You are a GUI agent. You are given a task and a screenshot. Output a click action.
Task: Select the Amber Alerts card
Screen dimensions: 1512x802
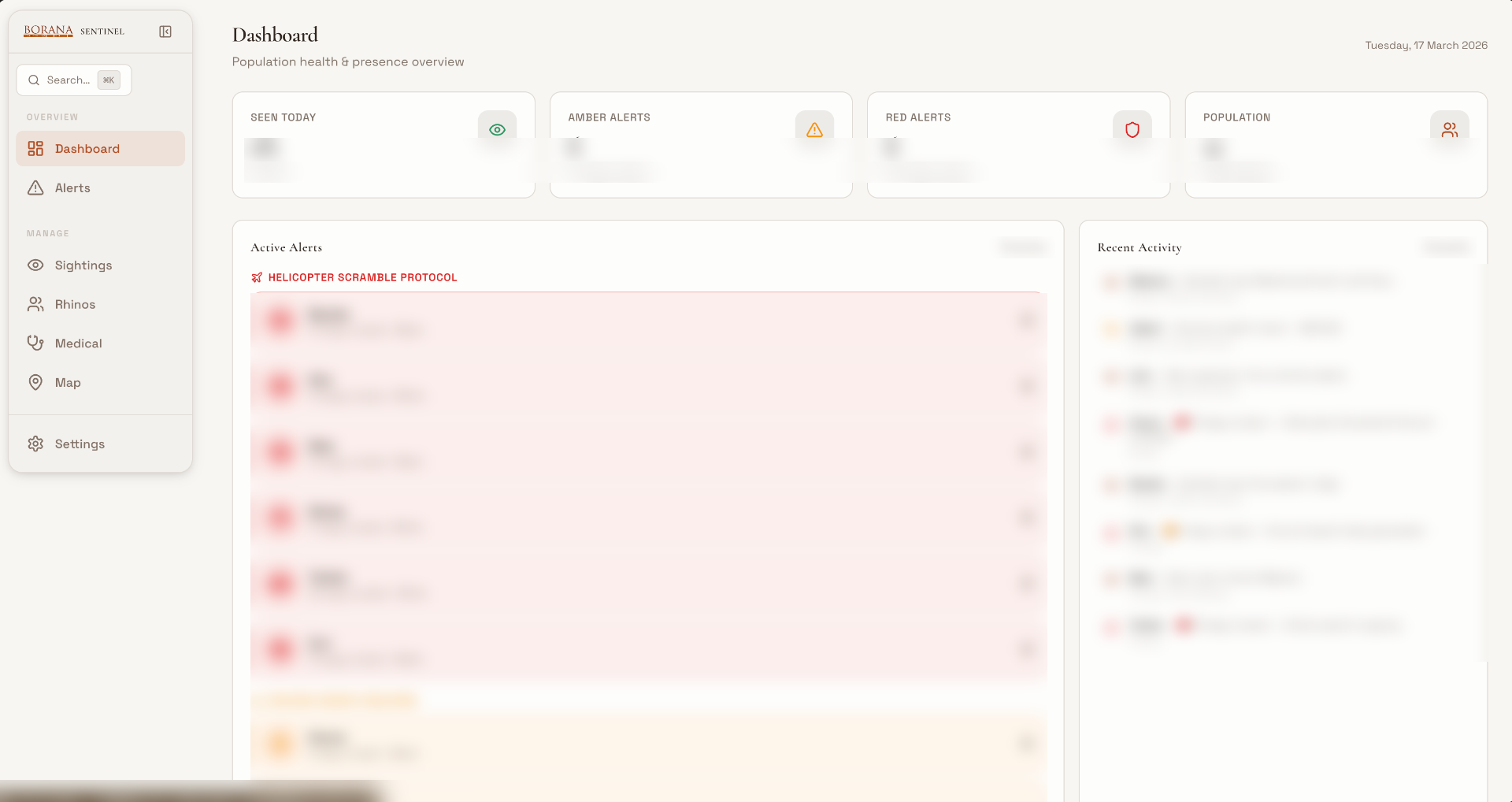tap(701, 145)
